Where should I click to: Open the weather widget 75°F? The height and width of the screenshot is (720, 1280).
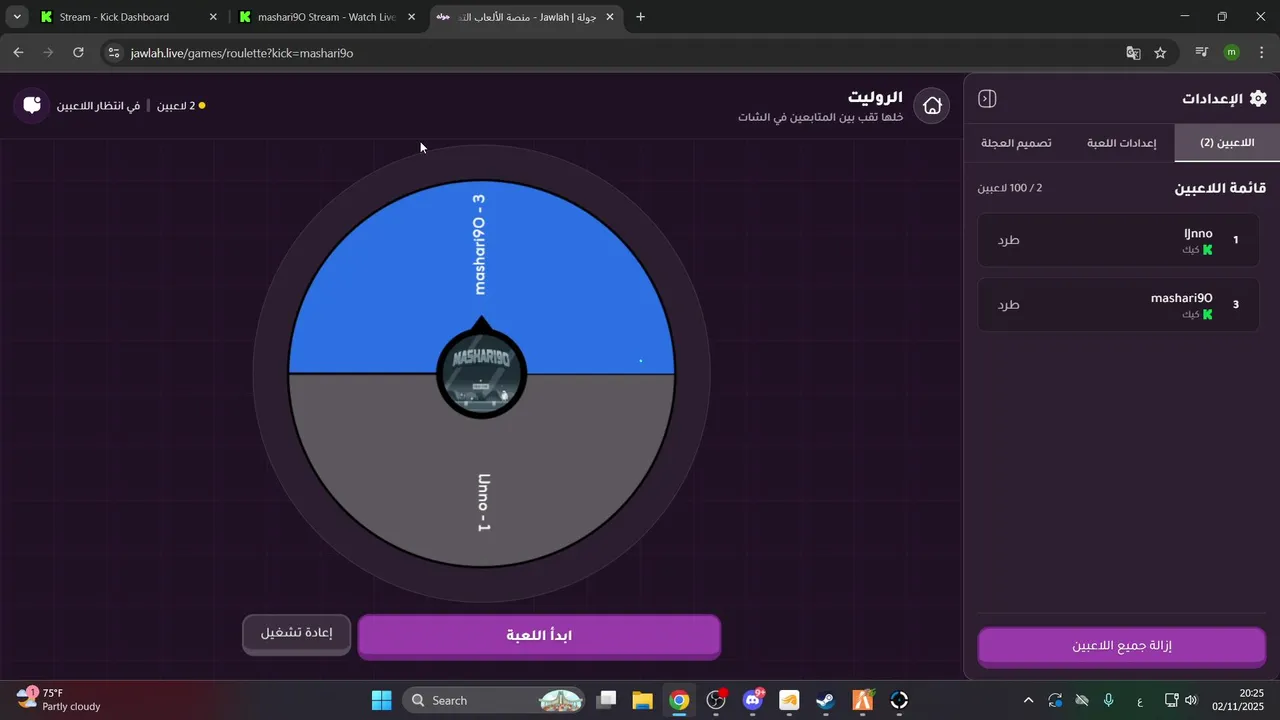coord(60,700)
